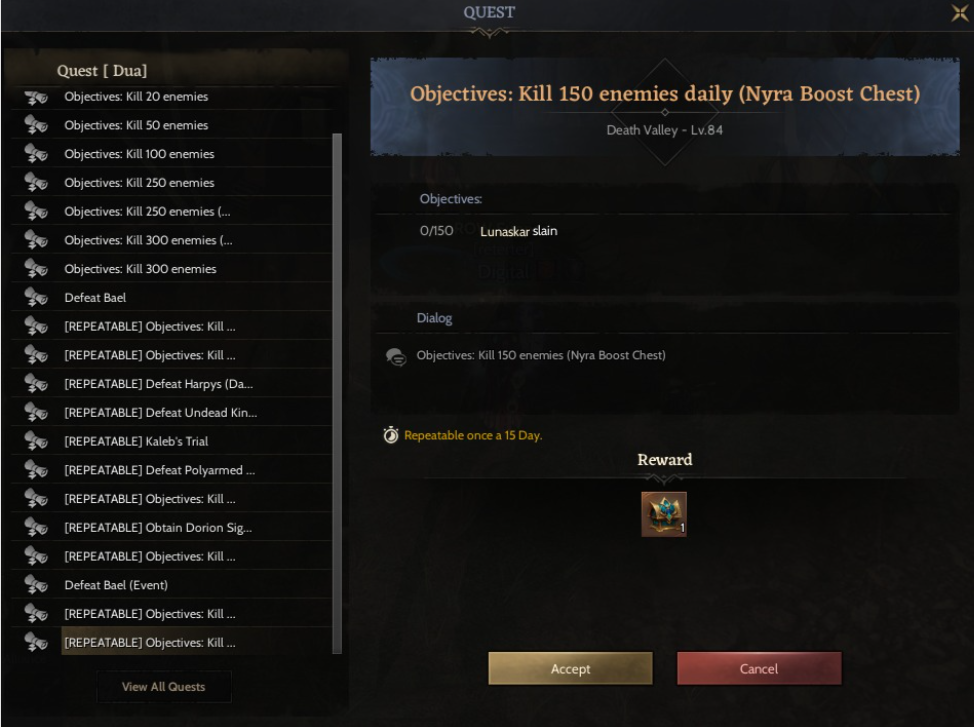Screen dimensions: 974x727
Task: Select the Kill 50 enemies quest
Action: point(171,125)
